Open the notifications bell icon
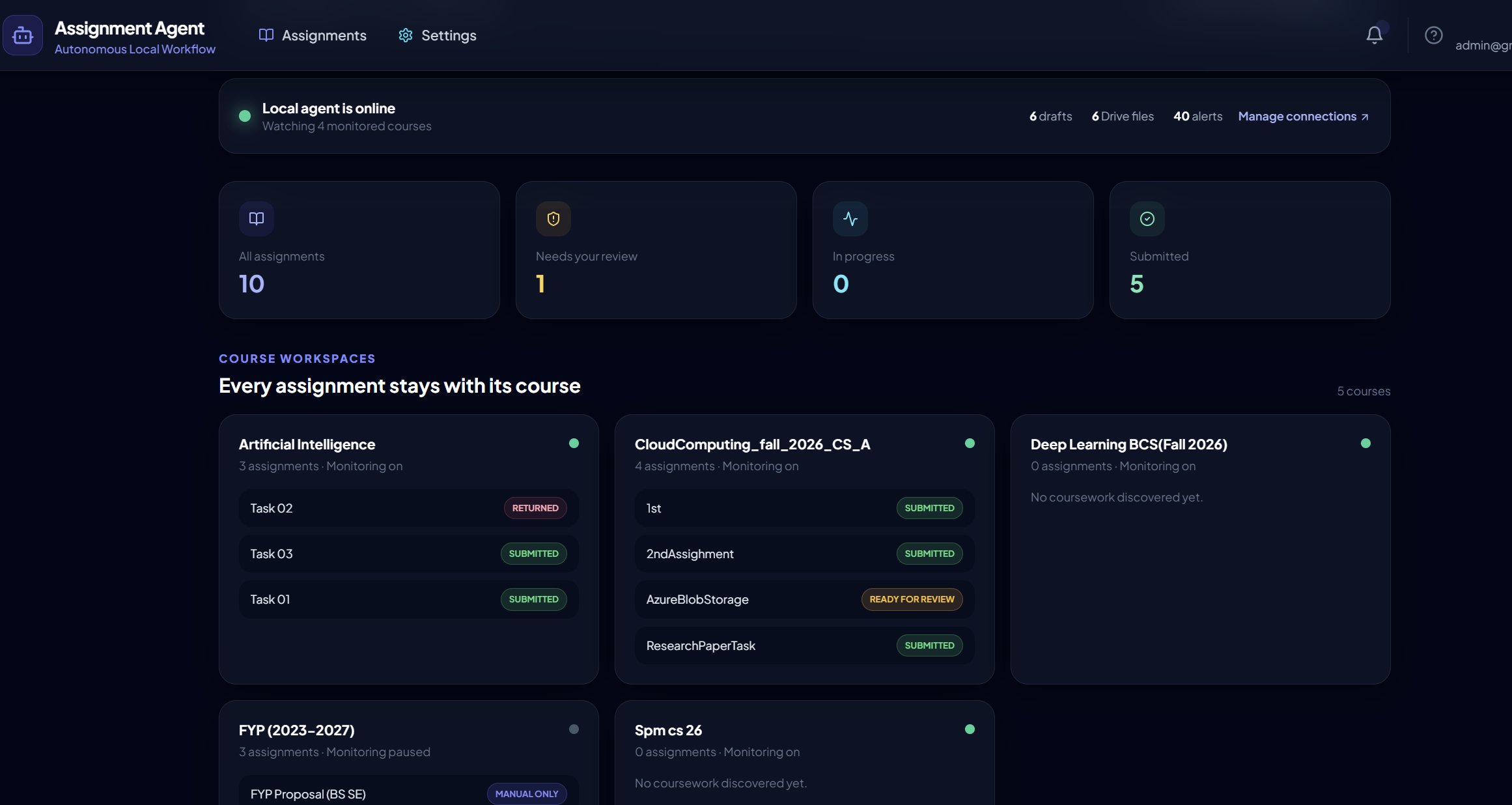The image size is (1512, 805). [1374, 35]
